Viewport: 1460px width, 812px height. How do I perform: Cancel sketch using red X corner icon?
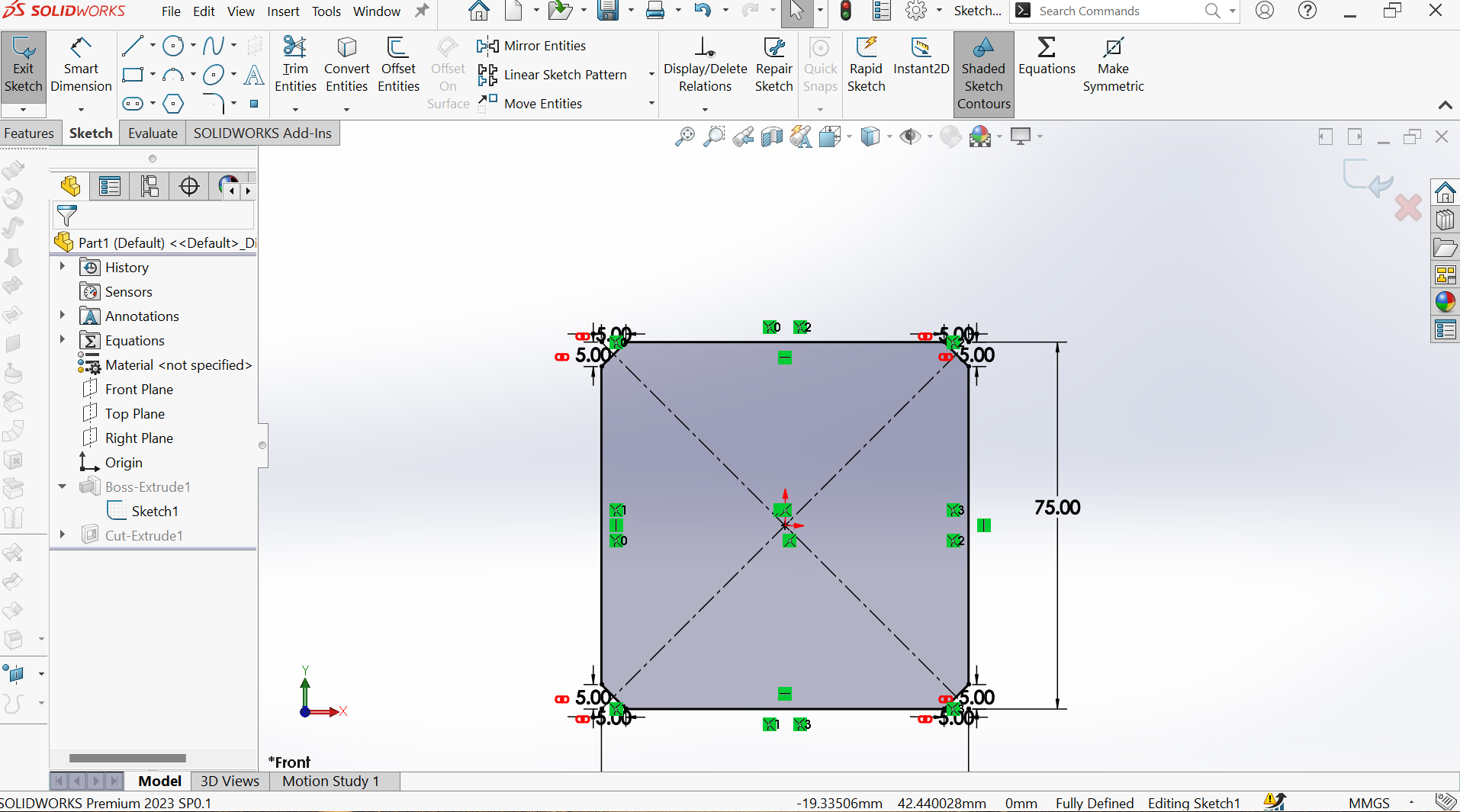(1408, 207)
